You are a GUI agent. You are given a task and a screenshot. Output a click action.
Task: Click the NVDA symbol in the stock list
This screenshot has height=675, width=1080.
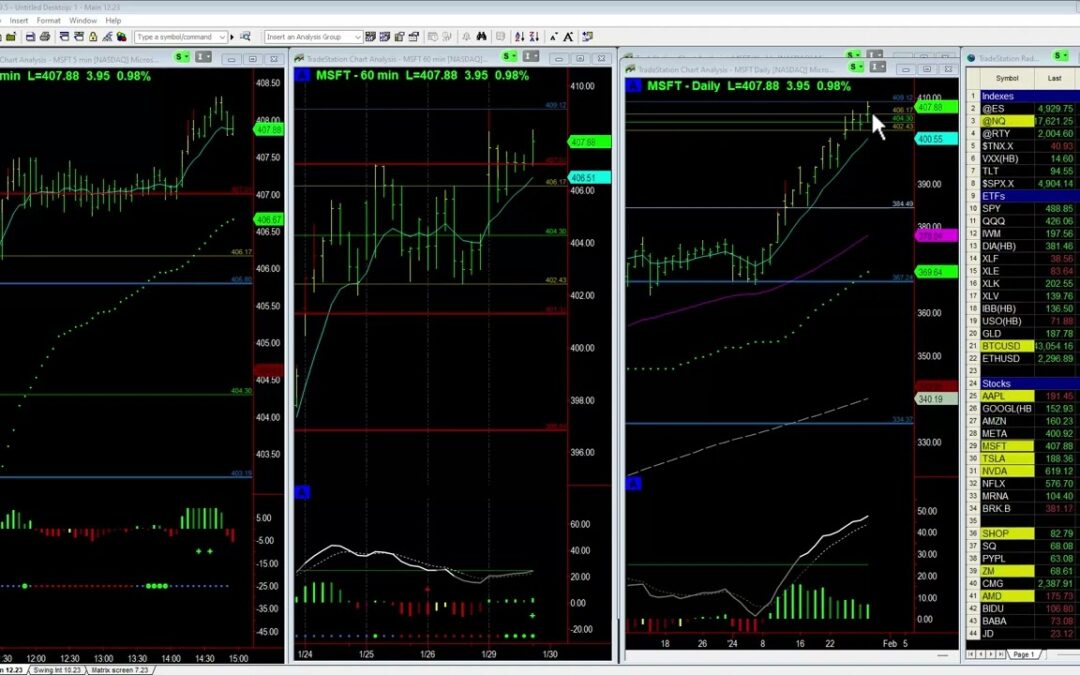tap(995, 471)
